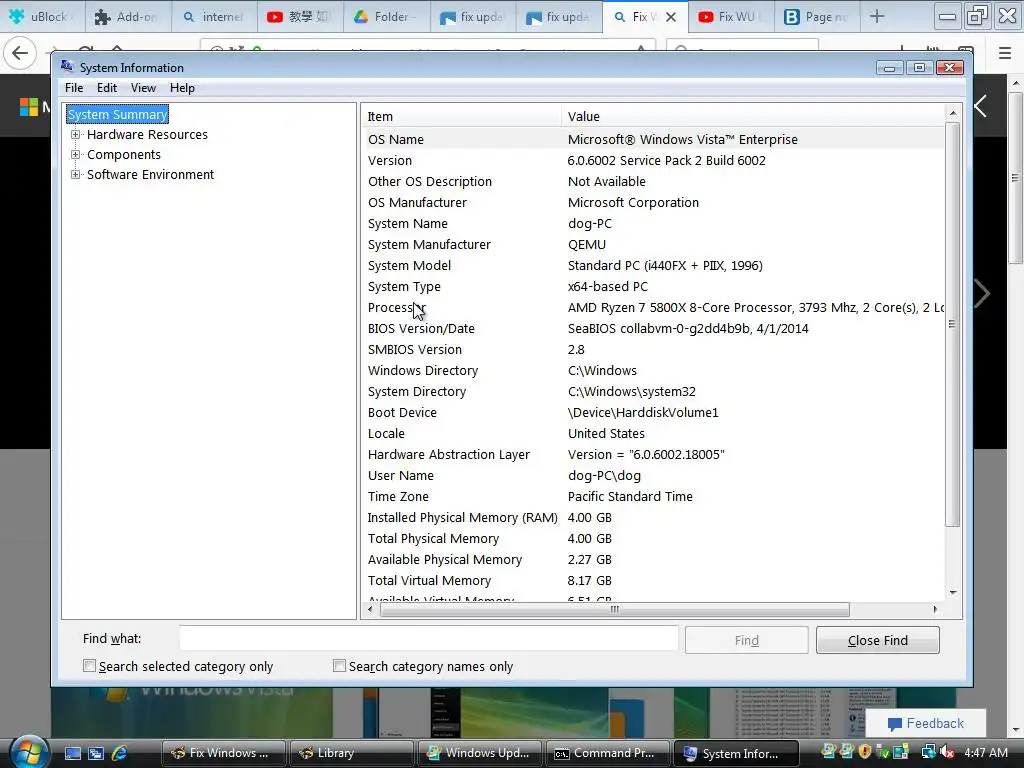Select the Components tree label
This screenshot has height=768, width=1024.
pos(123,155)
